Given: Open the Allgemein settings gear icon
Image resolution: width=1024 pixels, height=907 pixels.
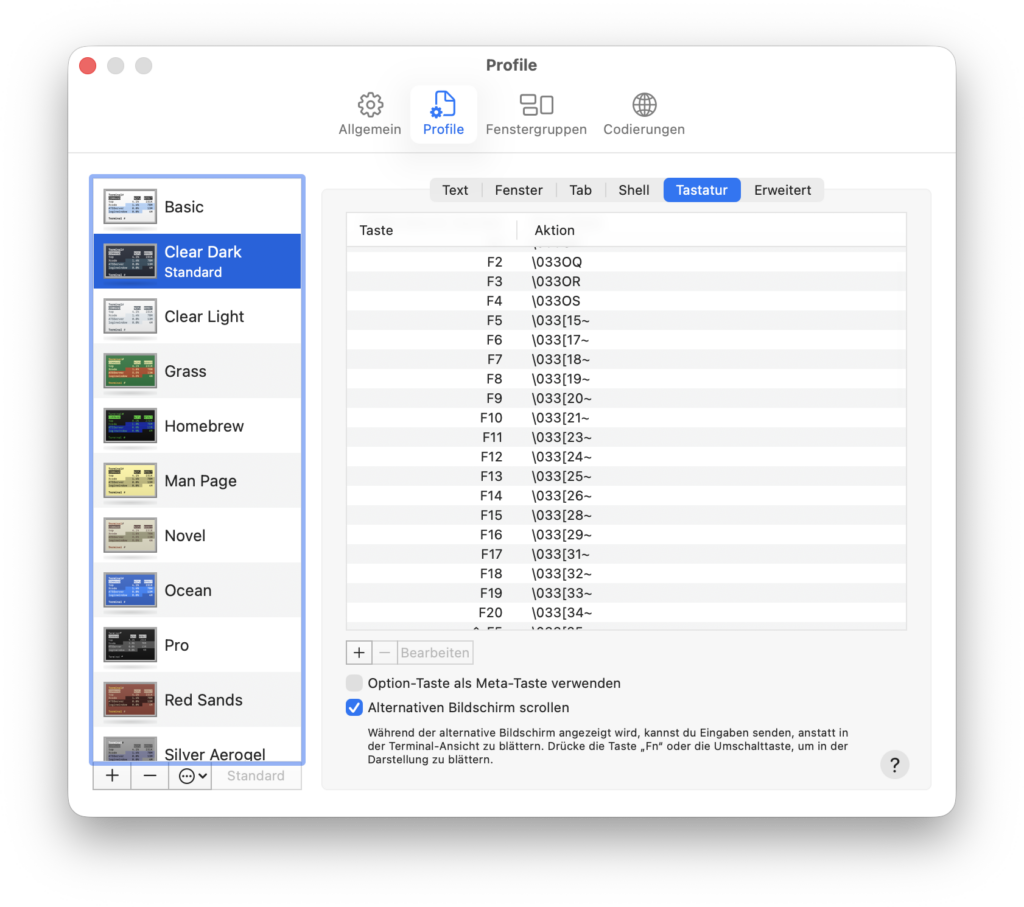Looking at the screenshot, I should (370, 105).
